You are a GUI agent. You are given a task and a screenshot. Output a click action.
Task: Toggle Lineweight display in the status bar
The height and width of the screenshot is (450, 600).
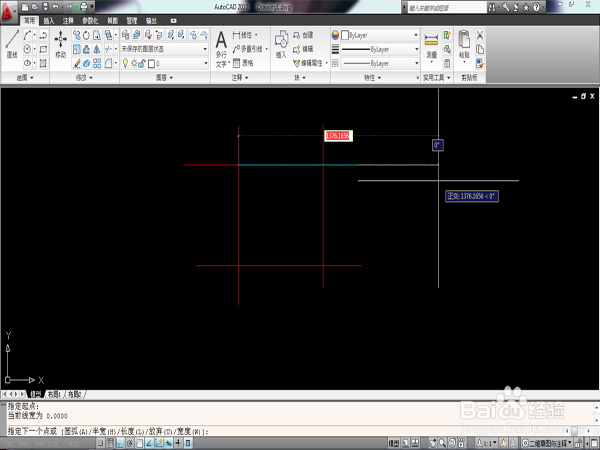click(x=178, y=443)
